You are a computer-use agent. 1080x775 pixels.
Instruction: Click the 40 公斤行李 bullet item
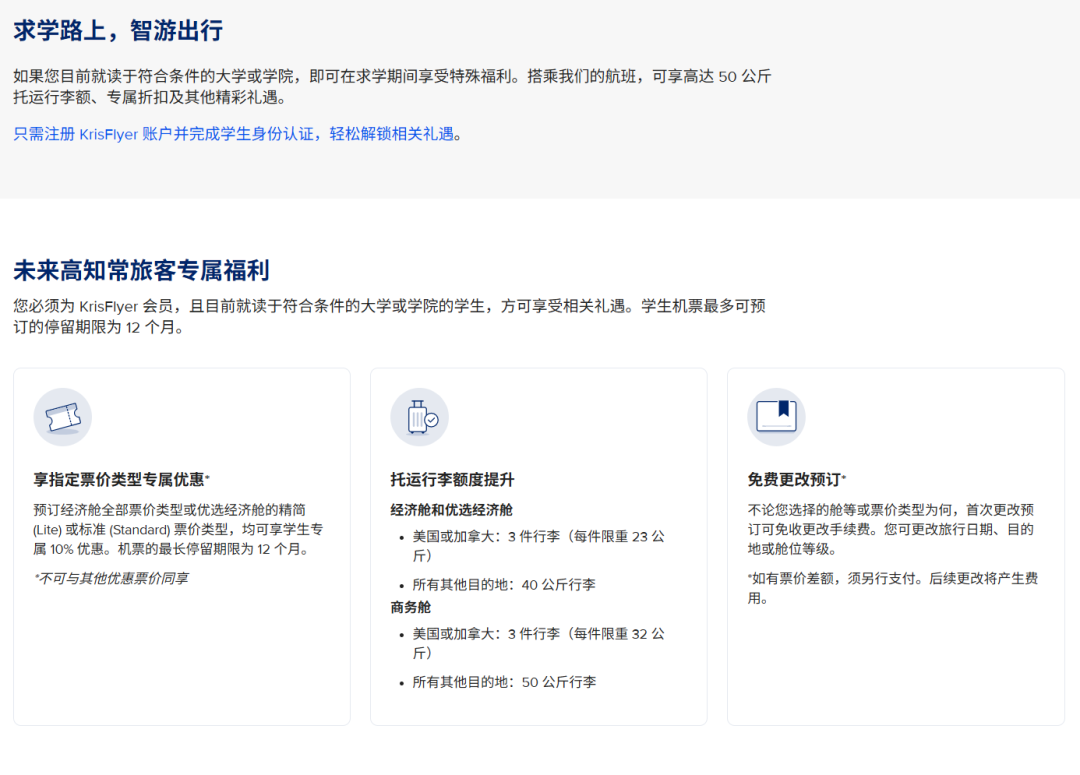point(503,584)
